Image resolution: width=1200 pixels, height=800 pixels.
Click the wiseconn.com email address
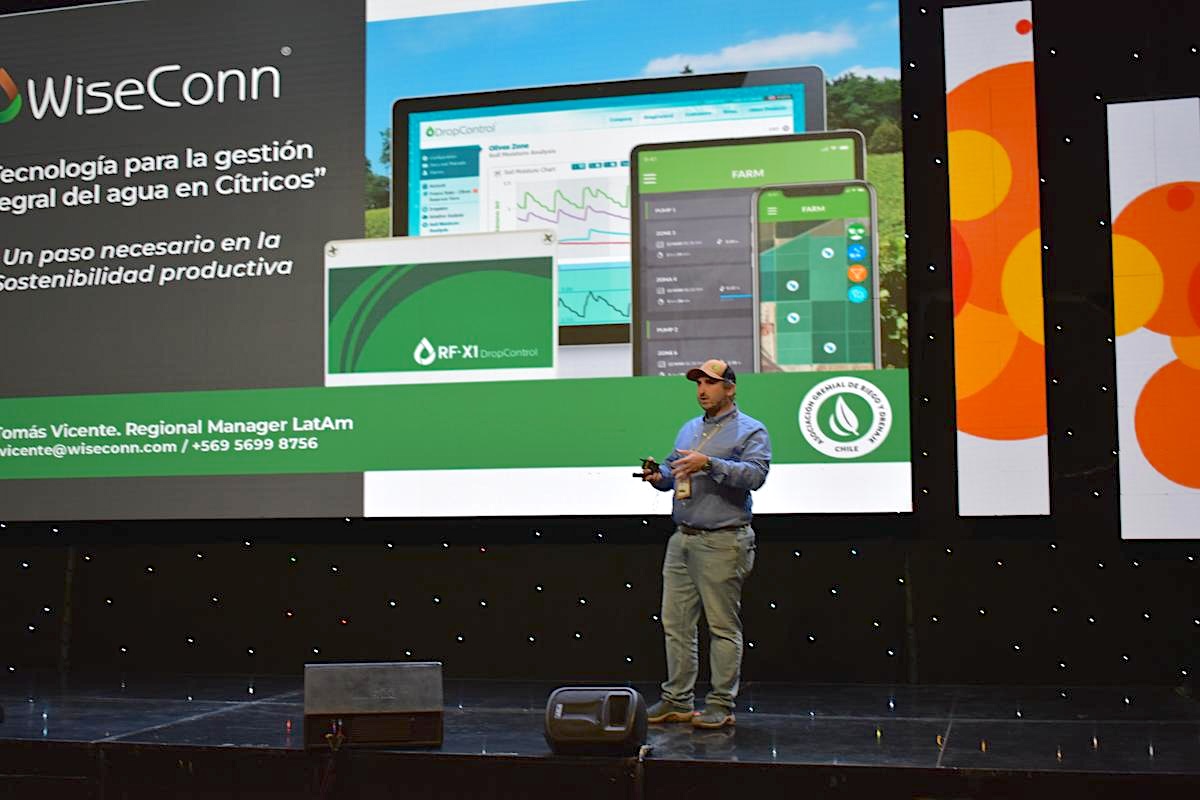click(88, 447)
